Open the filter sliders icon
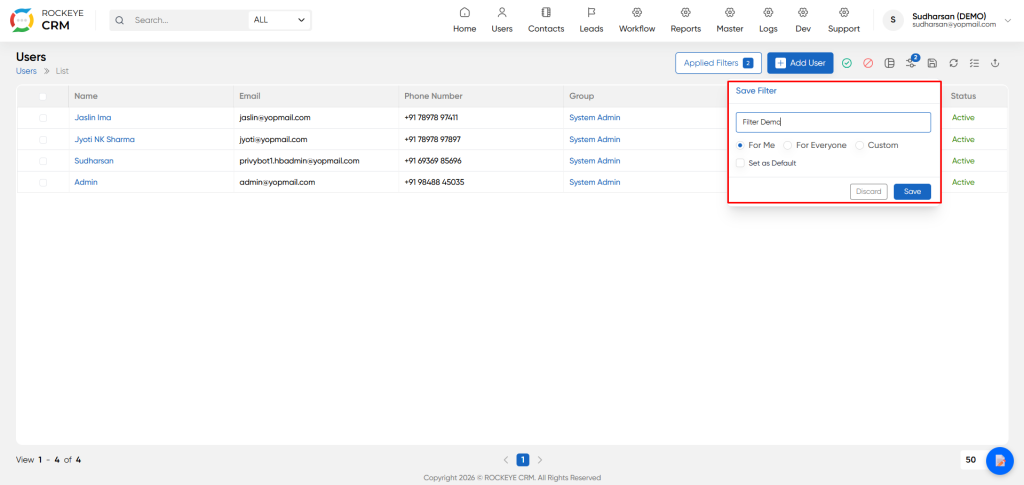 coord(910,63)
